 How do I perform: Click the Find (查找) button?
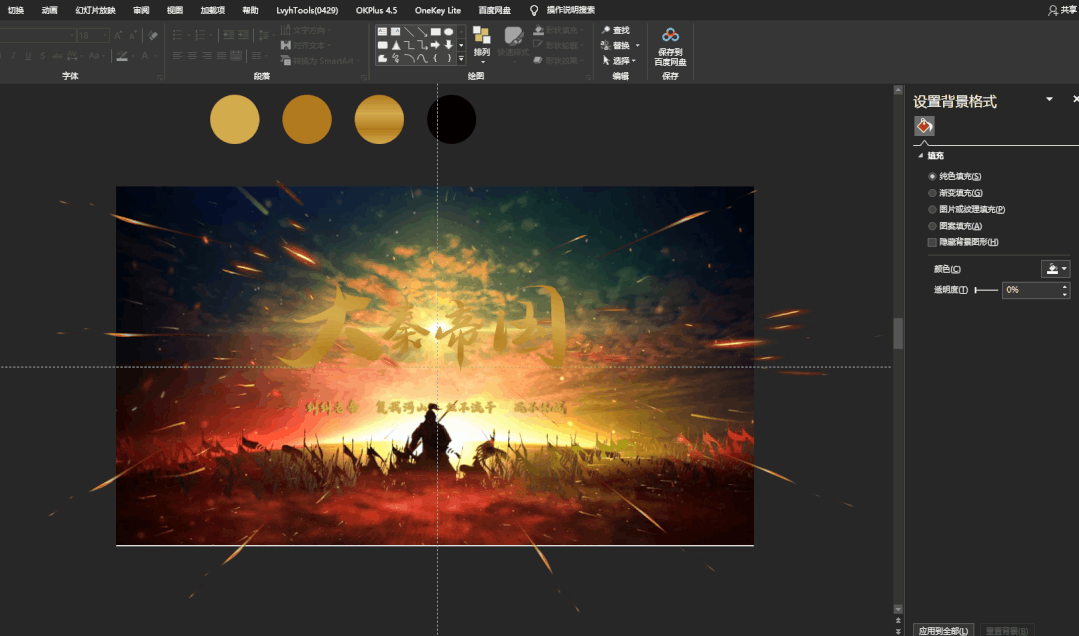coord(616,30)
